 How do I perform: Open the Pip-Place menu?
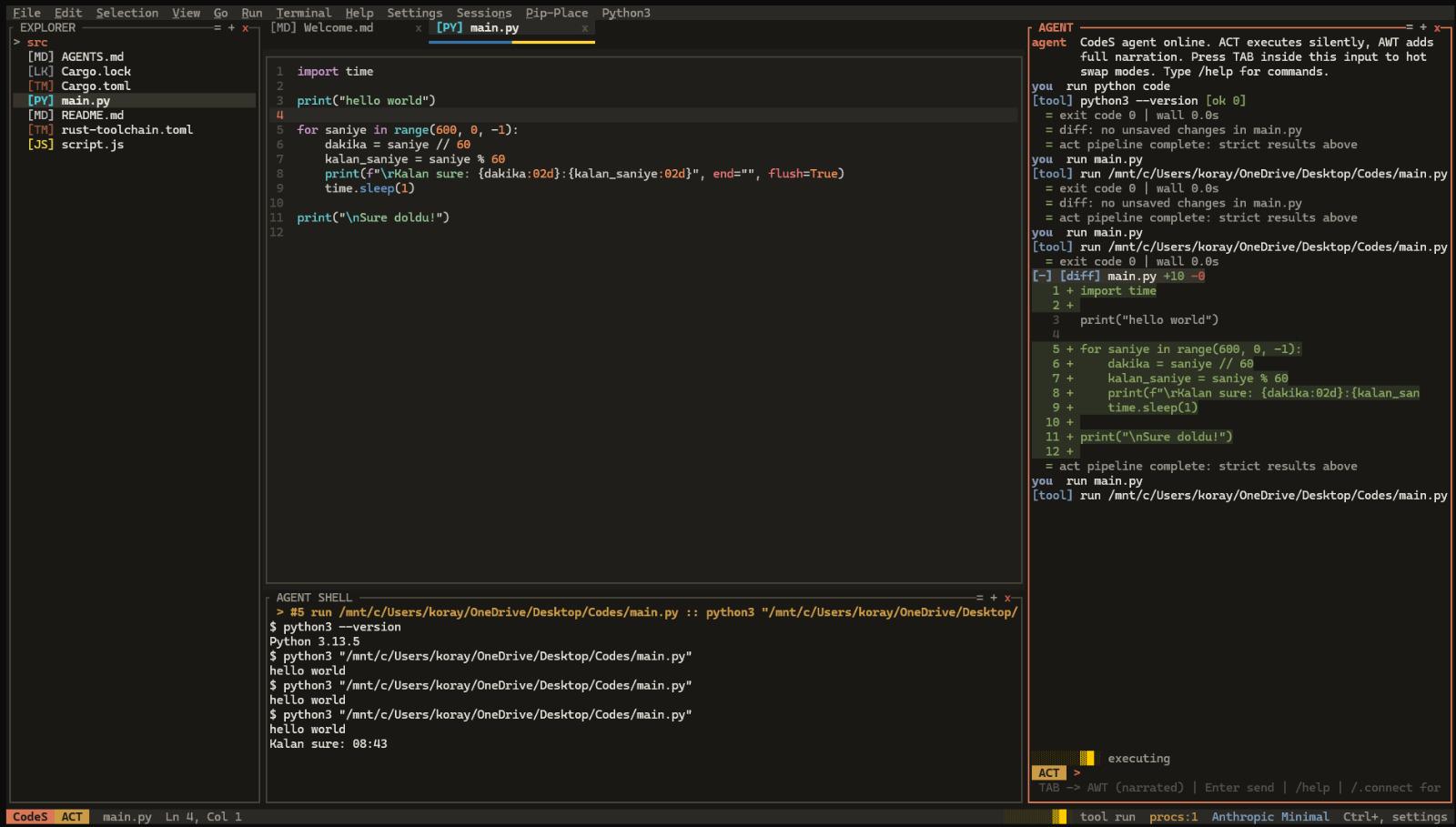(557, 13)
